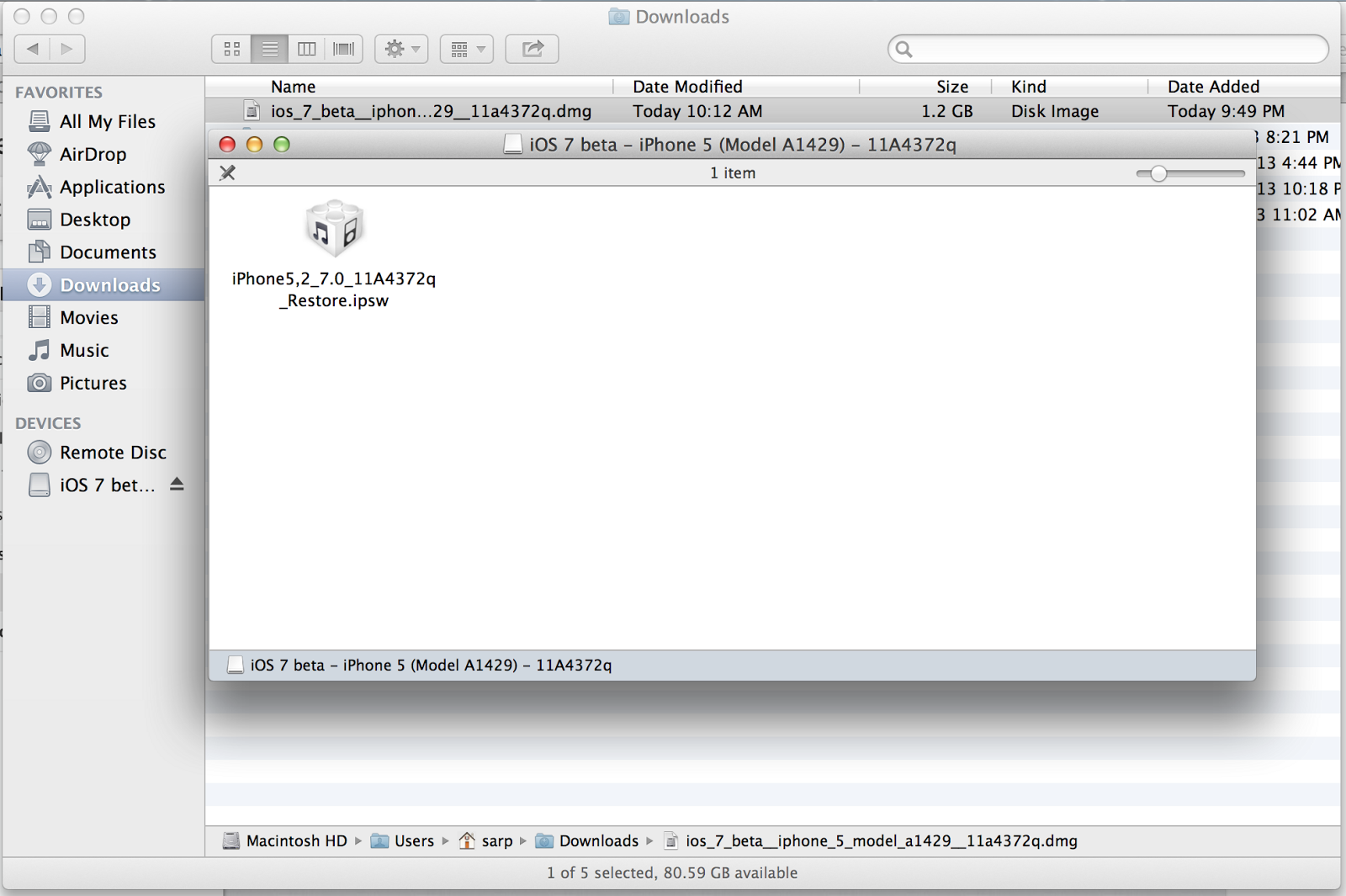Viewport: 1346px width, 896px height.
Task: Sort list by Name column
Action: [x=410, y=87]
